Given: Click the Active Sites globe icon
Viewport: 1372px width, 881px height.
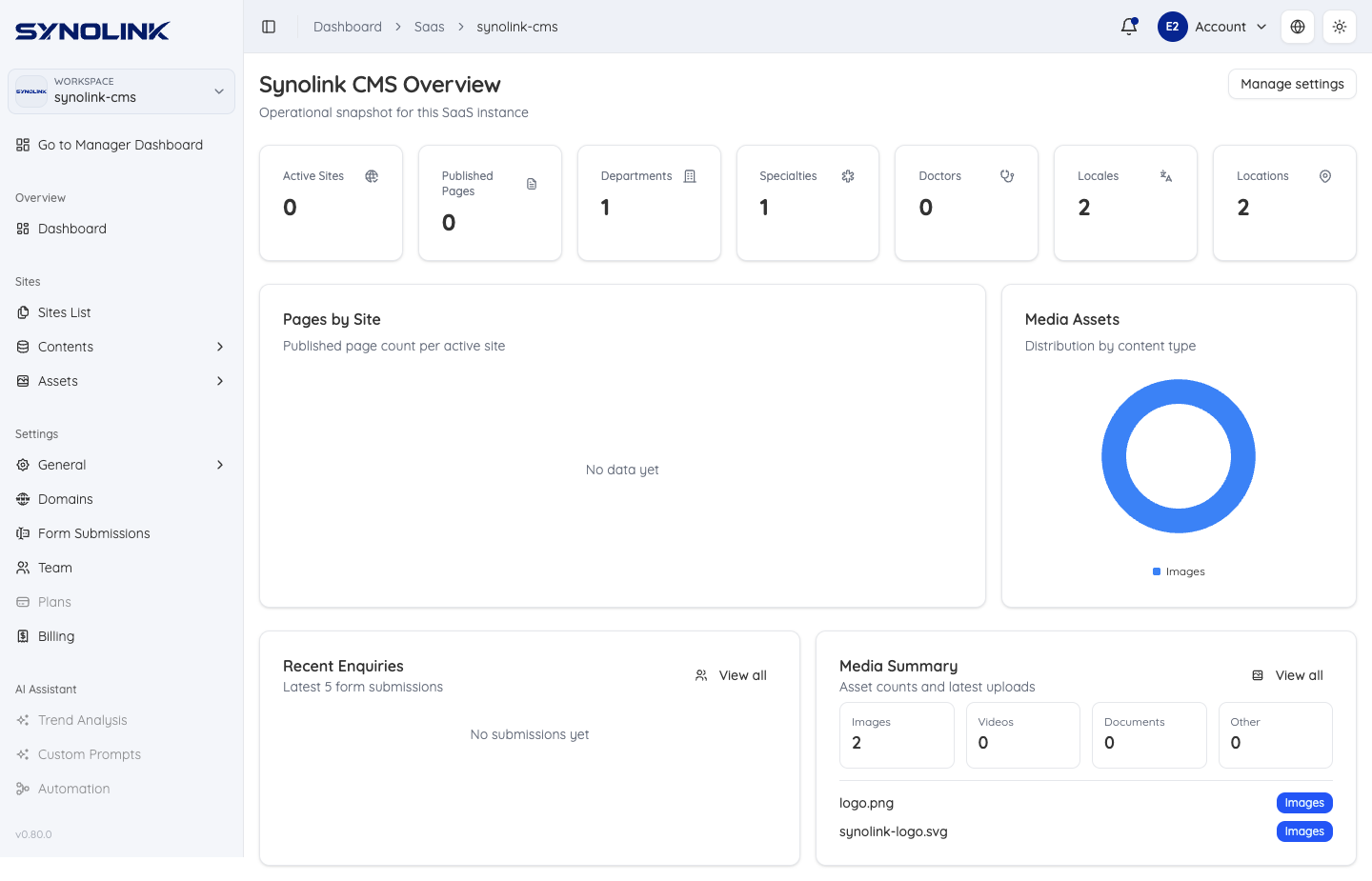Looking at the screenshot, I should point(372,176).
